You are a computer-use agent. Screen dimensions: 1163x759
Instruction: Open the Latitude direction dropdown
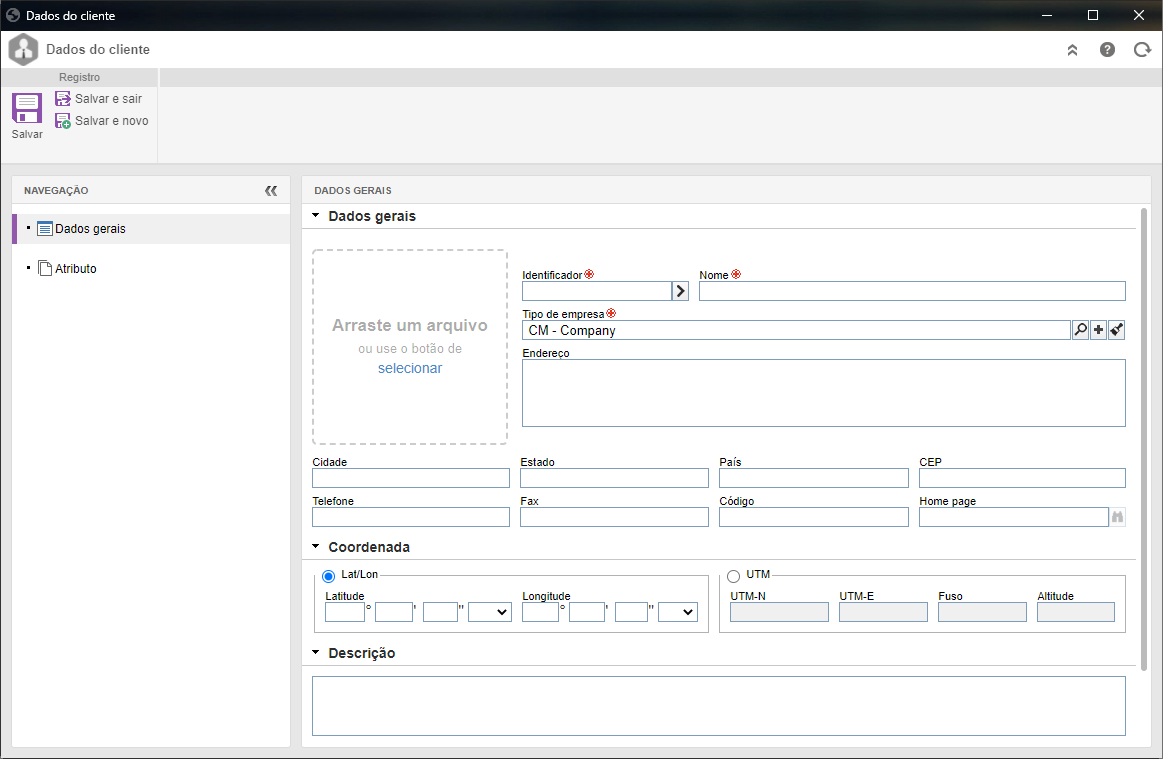click(x=490, y=612)
